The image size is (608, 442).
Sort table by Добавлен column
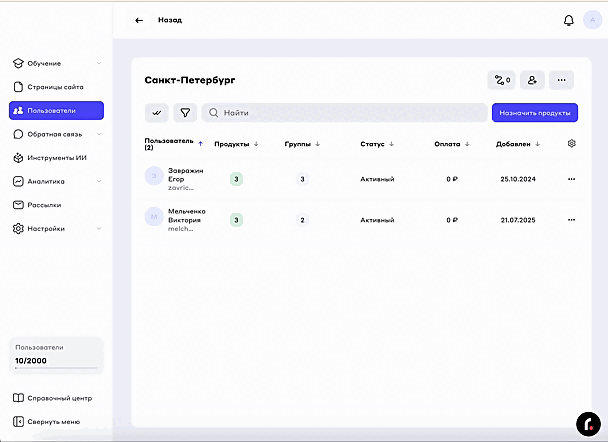[517, 144]
